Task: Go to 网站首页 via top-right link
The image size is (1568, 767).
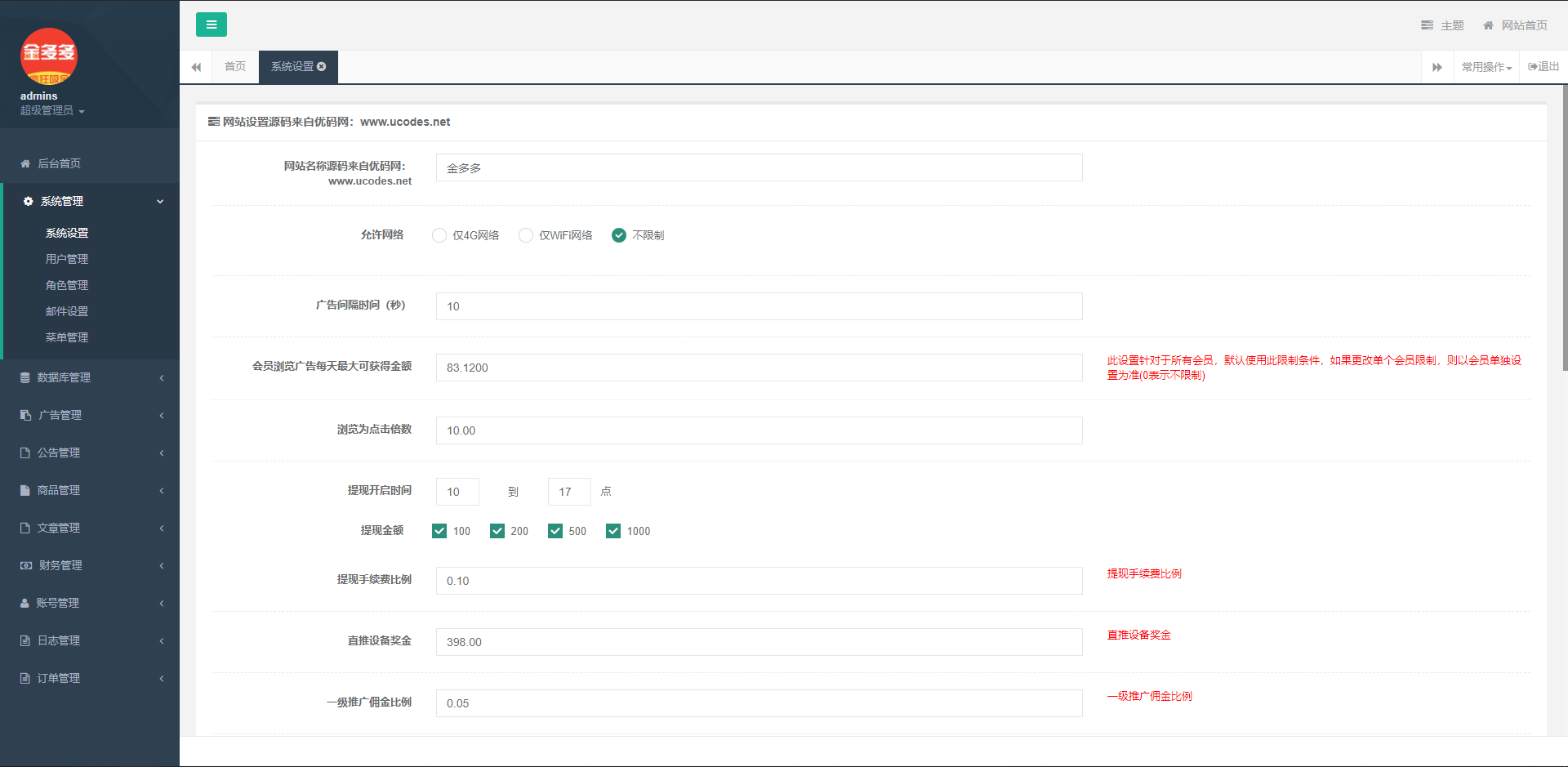Action: coord(1515,25)
